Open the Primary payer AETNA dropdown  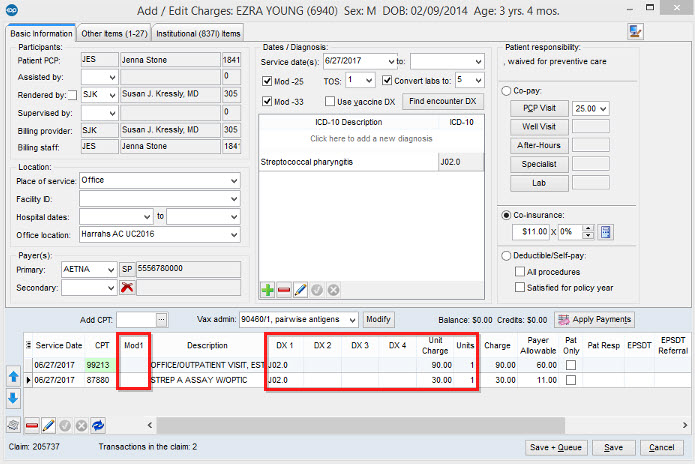pos(111,269)
